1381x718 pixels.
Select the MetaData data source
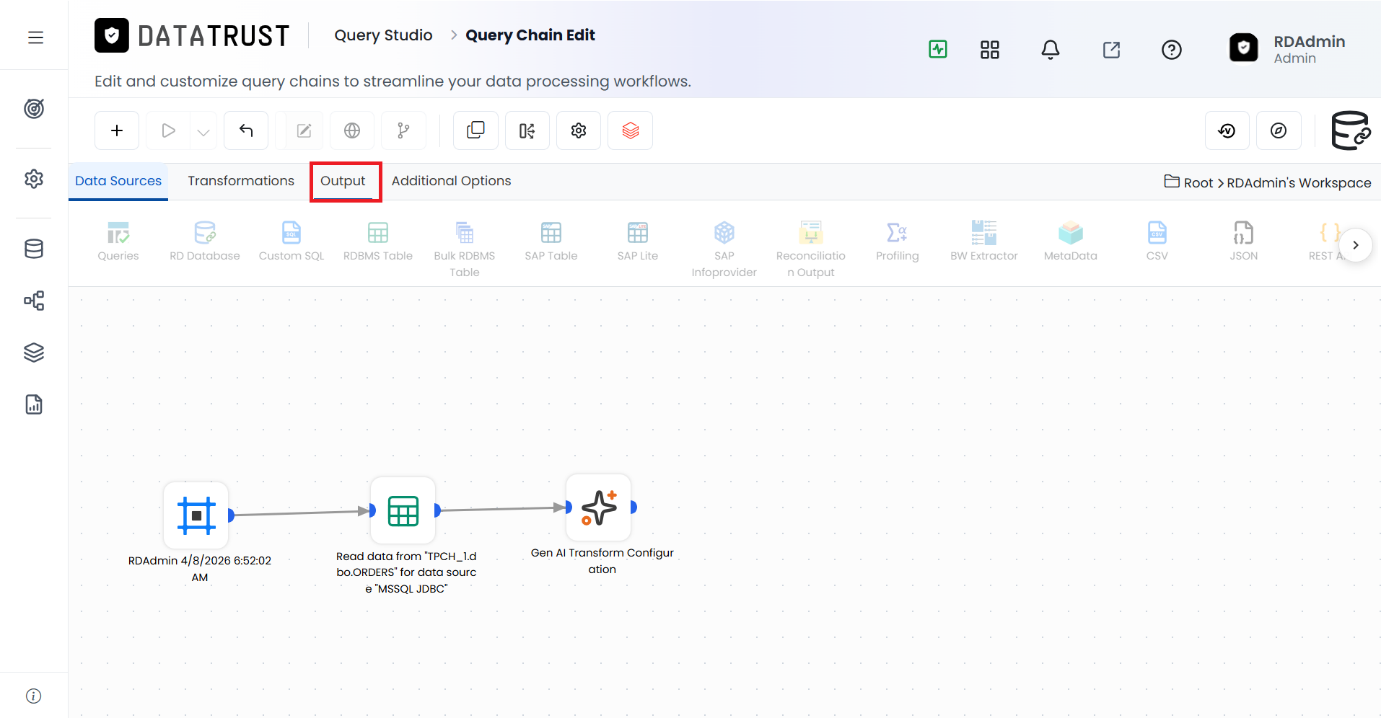(1071, 242)
